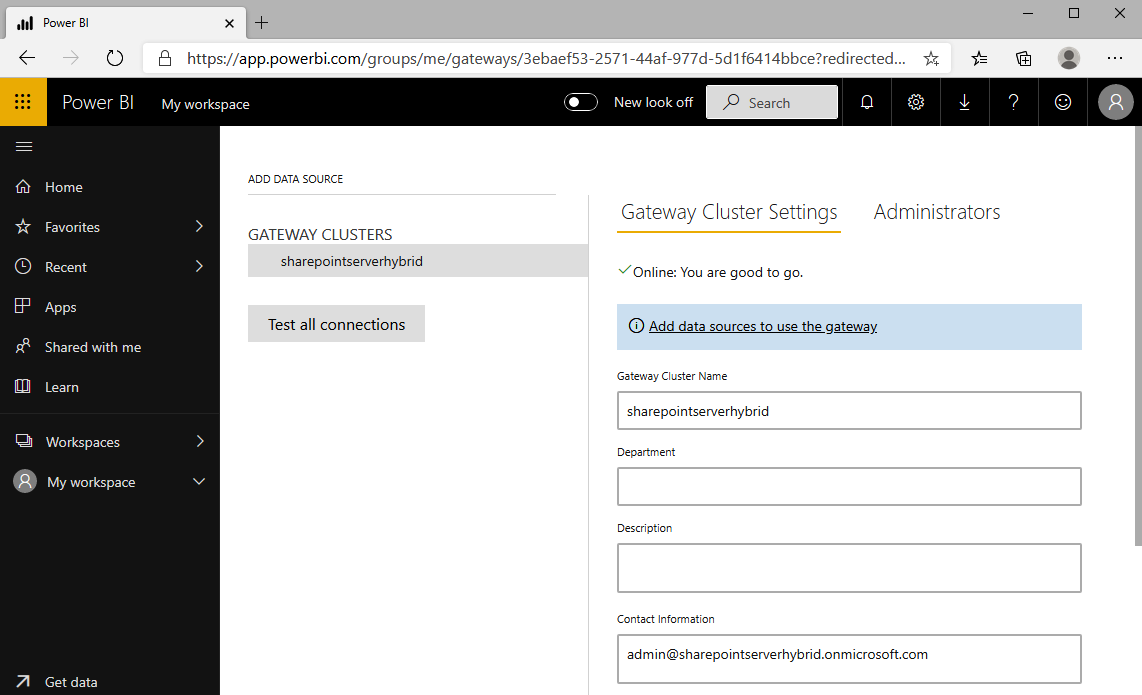Click the My workspace sidebar avatar
This screenshot has height=695, width=1142.
point(25,482)
